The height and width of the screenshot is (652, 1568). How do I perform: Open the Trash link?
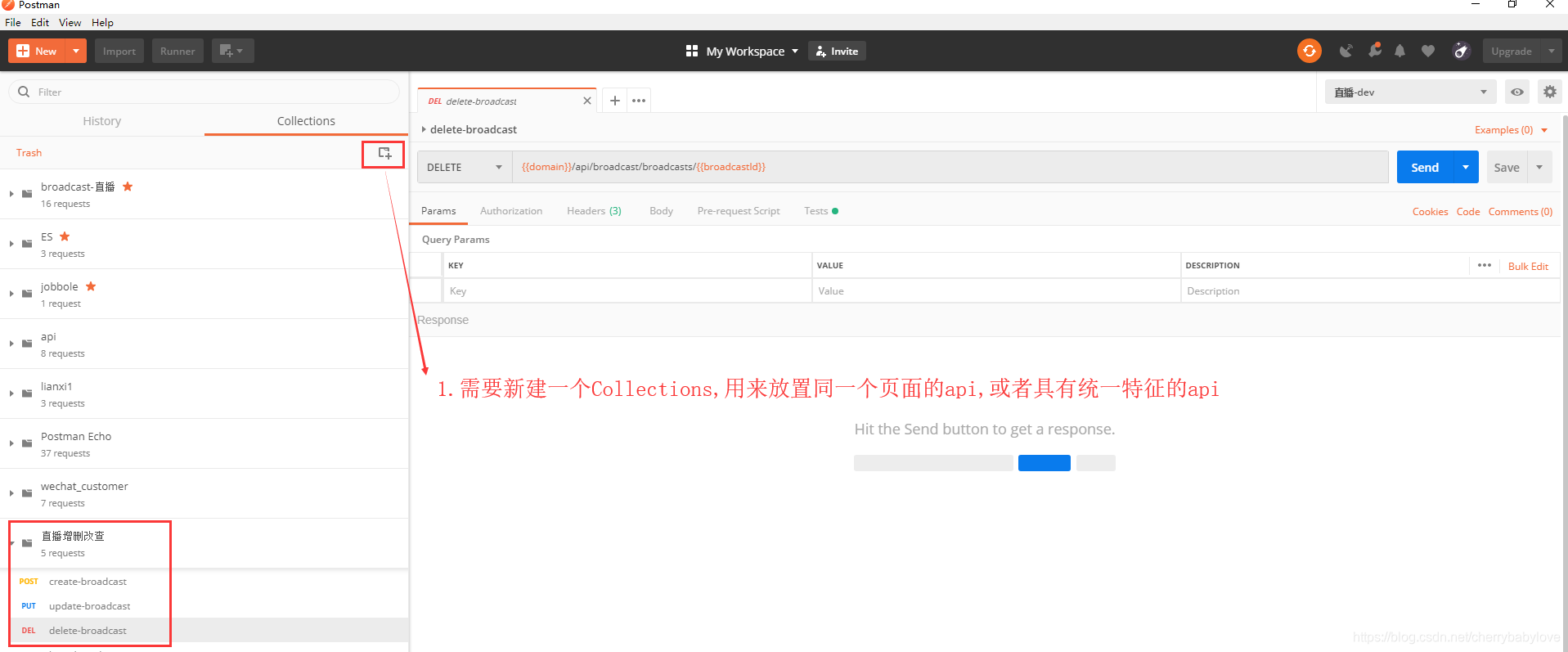pos(29,153)
